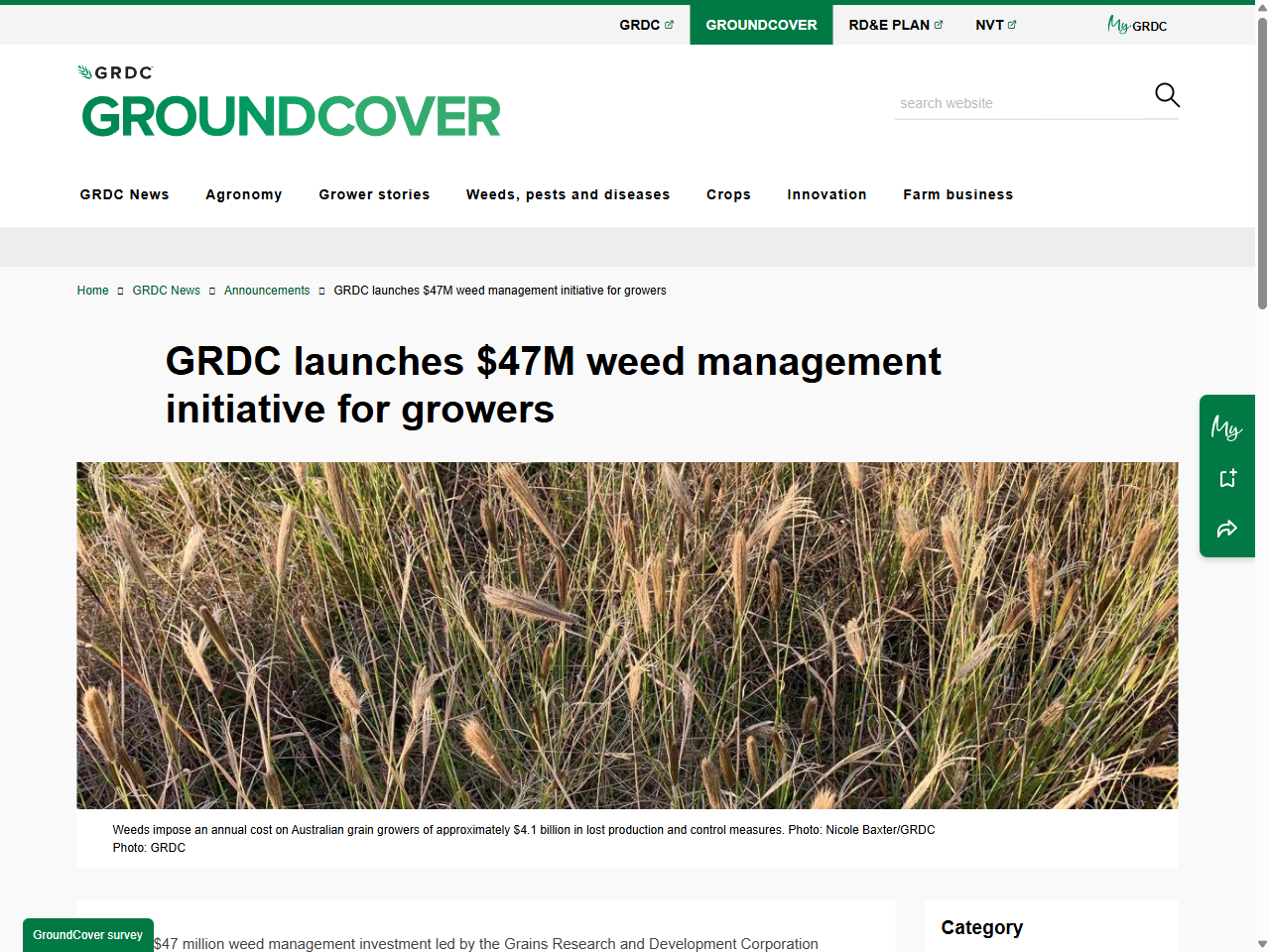Click external link icon beside NVT
Viewport: 1270px width, 952px height.
pos(1013,24)
